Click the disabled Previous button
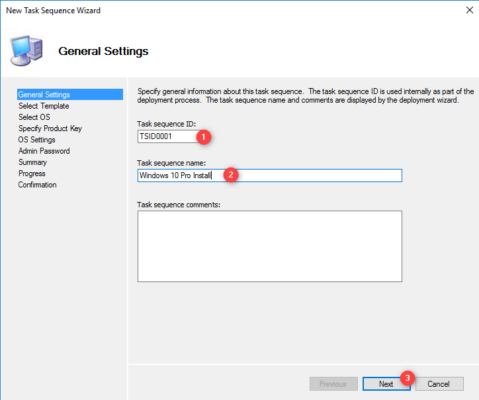The width and height of the screenshot is (479, 400). 333,384
